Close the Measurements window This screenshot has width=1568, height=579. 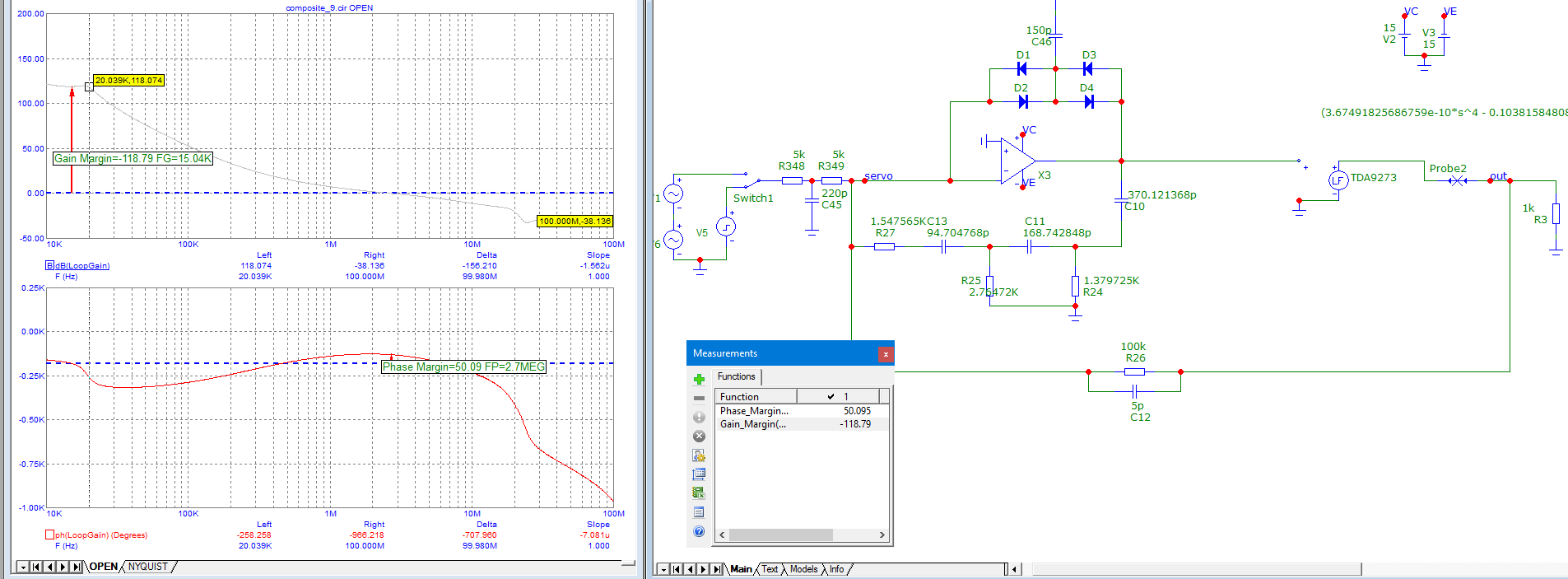[x=885, y=354]
